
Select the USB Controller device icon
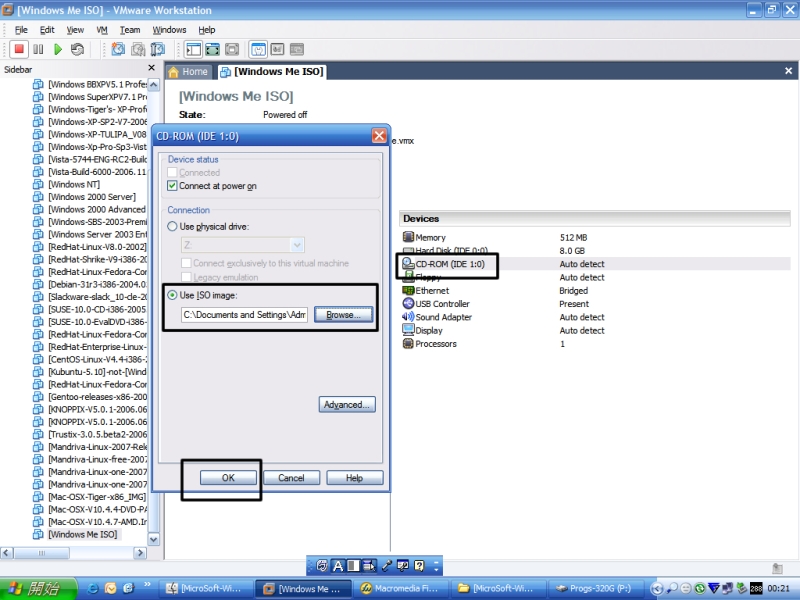[408, 303]
